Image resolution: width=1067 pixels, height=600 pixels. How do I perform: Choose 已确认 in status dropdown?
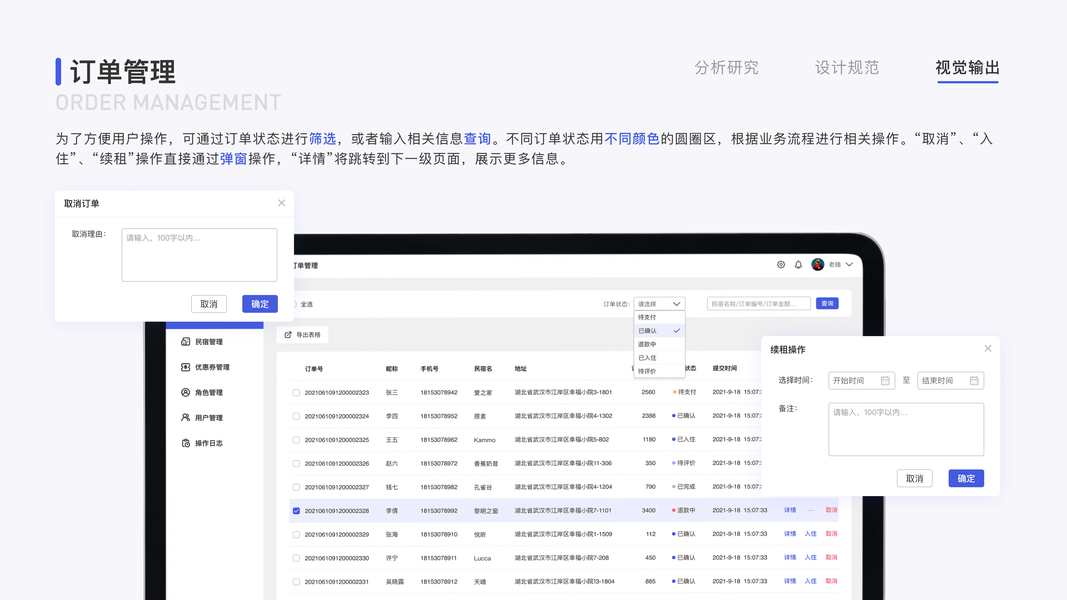[659, 331]
